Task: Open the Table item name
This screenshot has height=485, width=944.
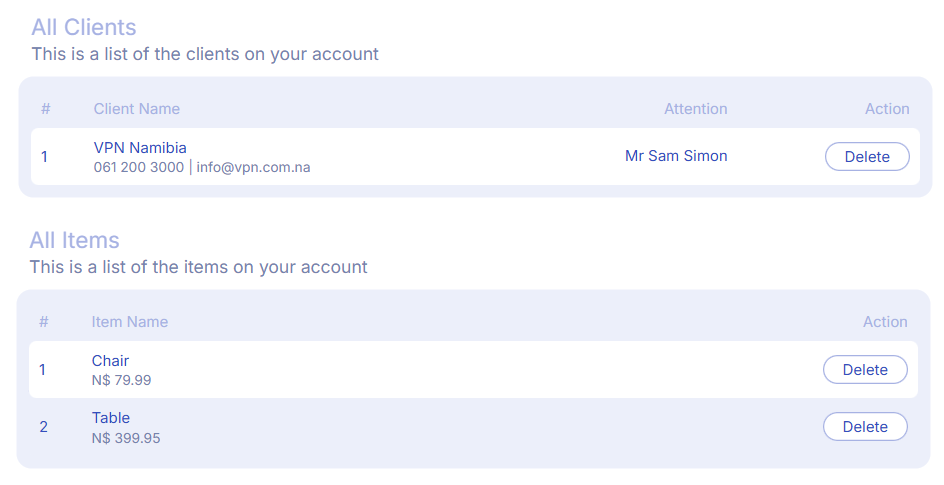Action: [111, 418]
